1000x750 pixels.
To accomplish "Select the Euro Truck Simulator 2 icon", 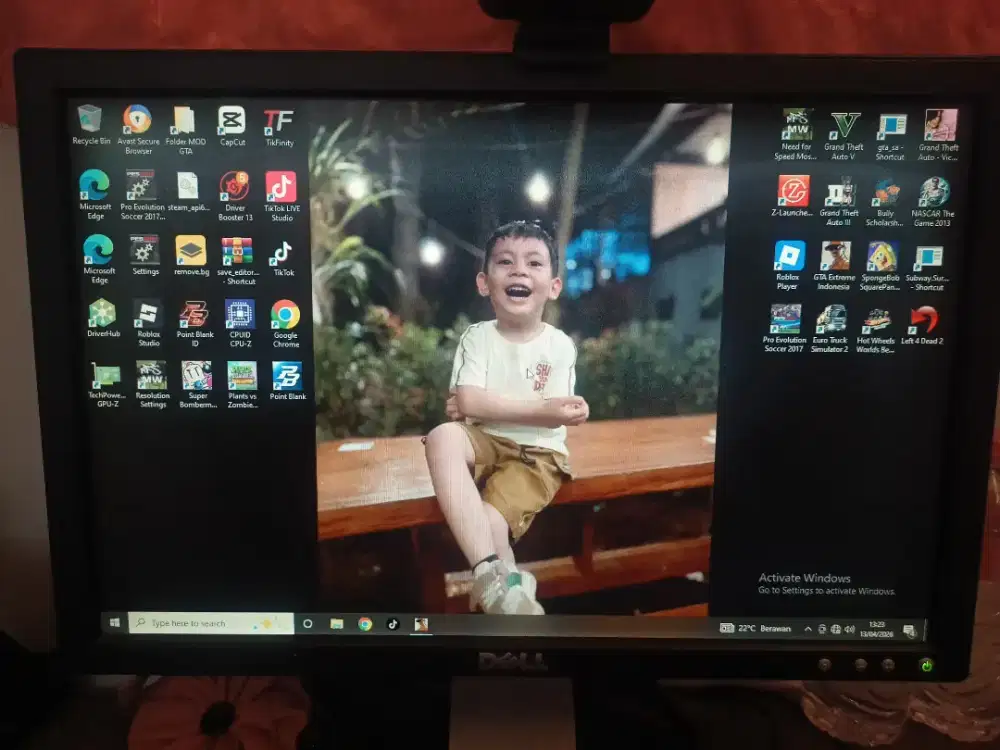I will [830, 320].
